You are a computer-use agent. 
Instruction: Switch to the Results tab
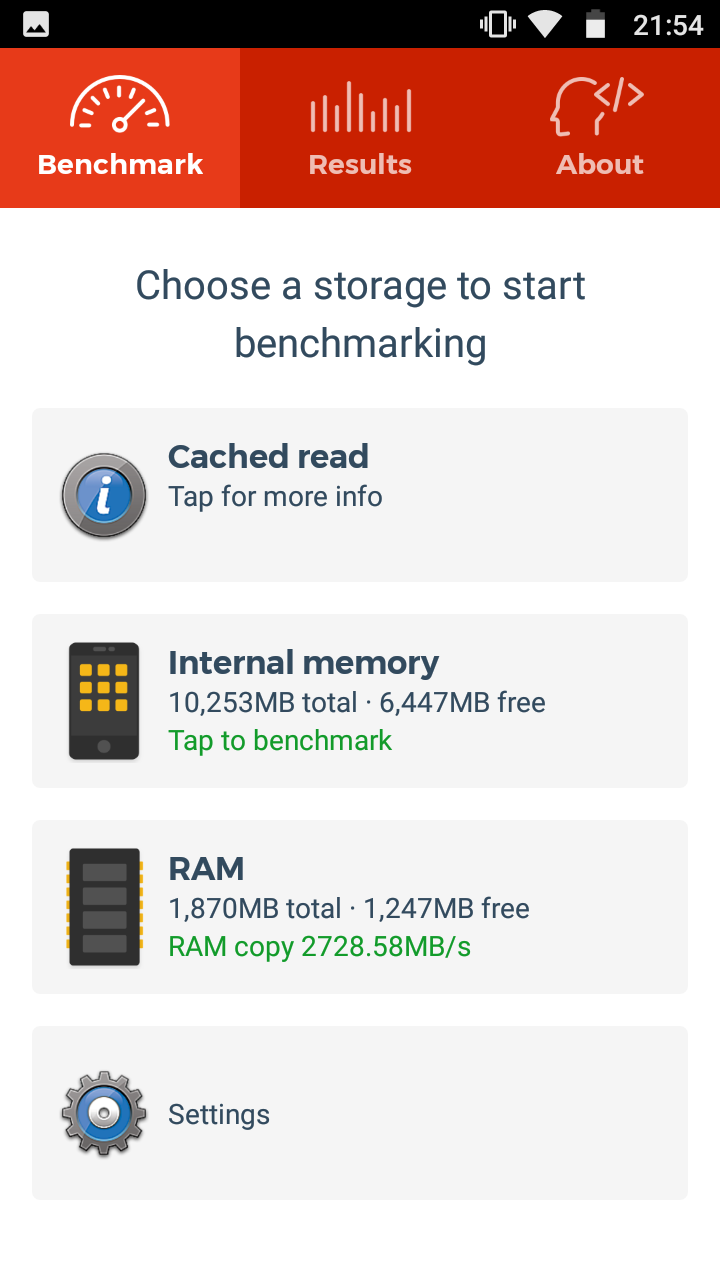pos(360,128)
